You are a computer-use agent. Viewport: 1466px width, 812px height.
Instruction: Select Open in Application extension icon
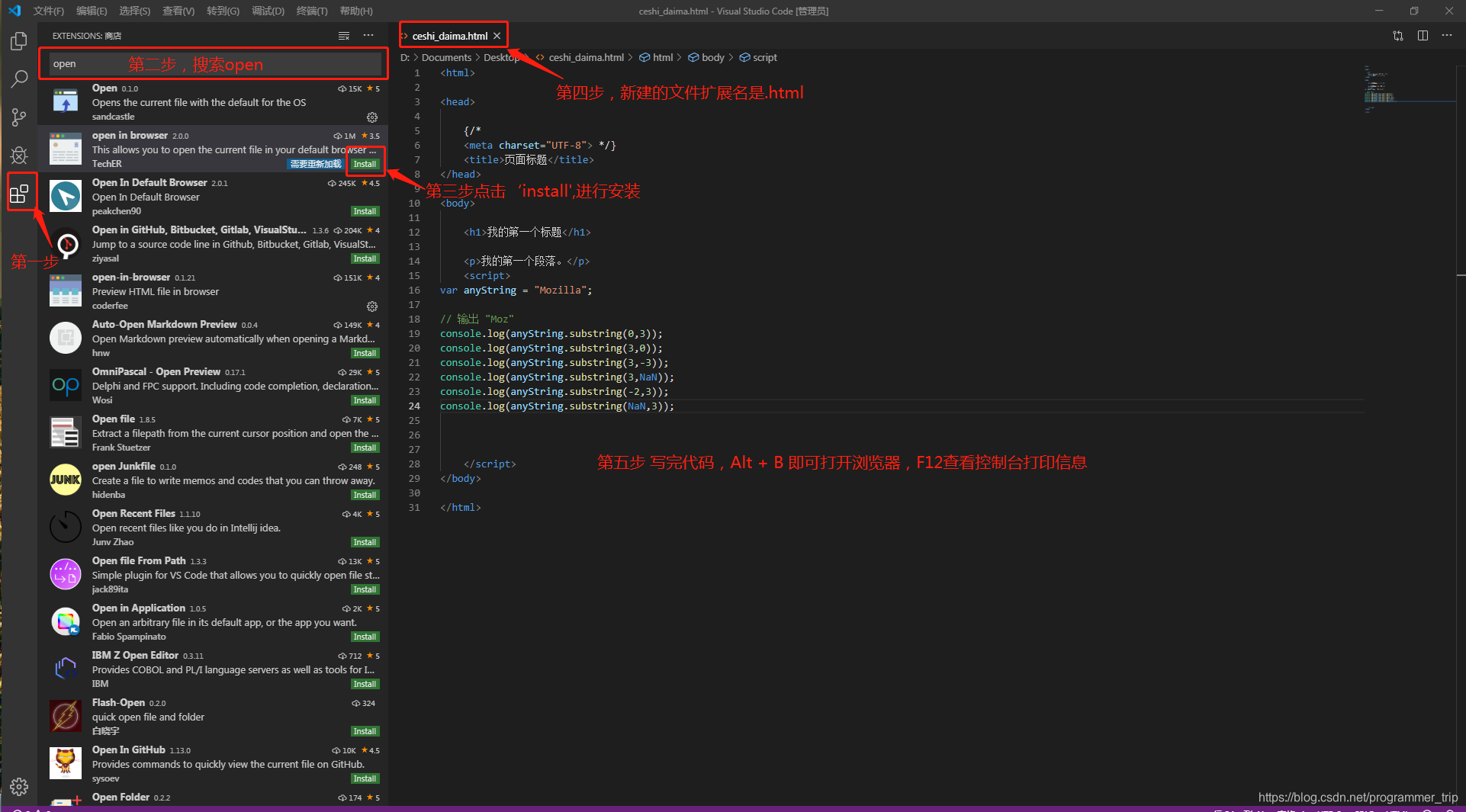click(x=66, y=621)
